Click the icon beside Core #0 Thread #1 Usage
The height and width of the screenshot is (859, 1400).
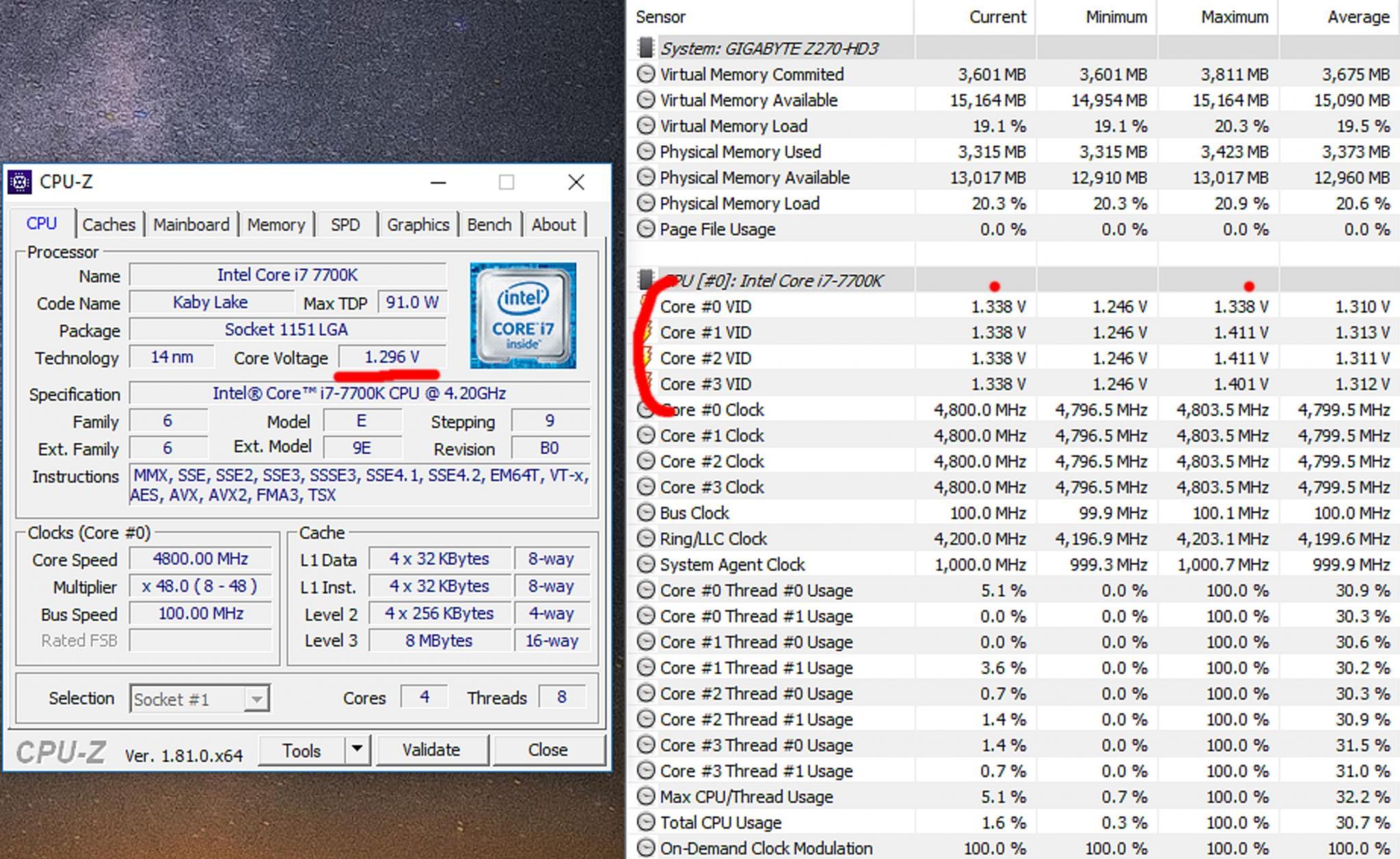[645, 616]
